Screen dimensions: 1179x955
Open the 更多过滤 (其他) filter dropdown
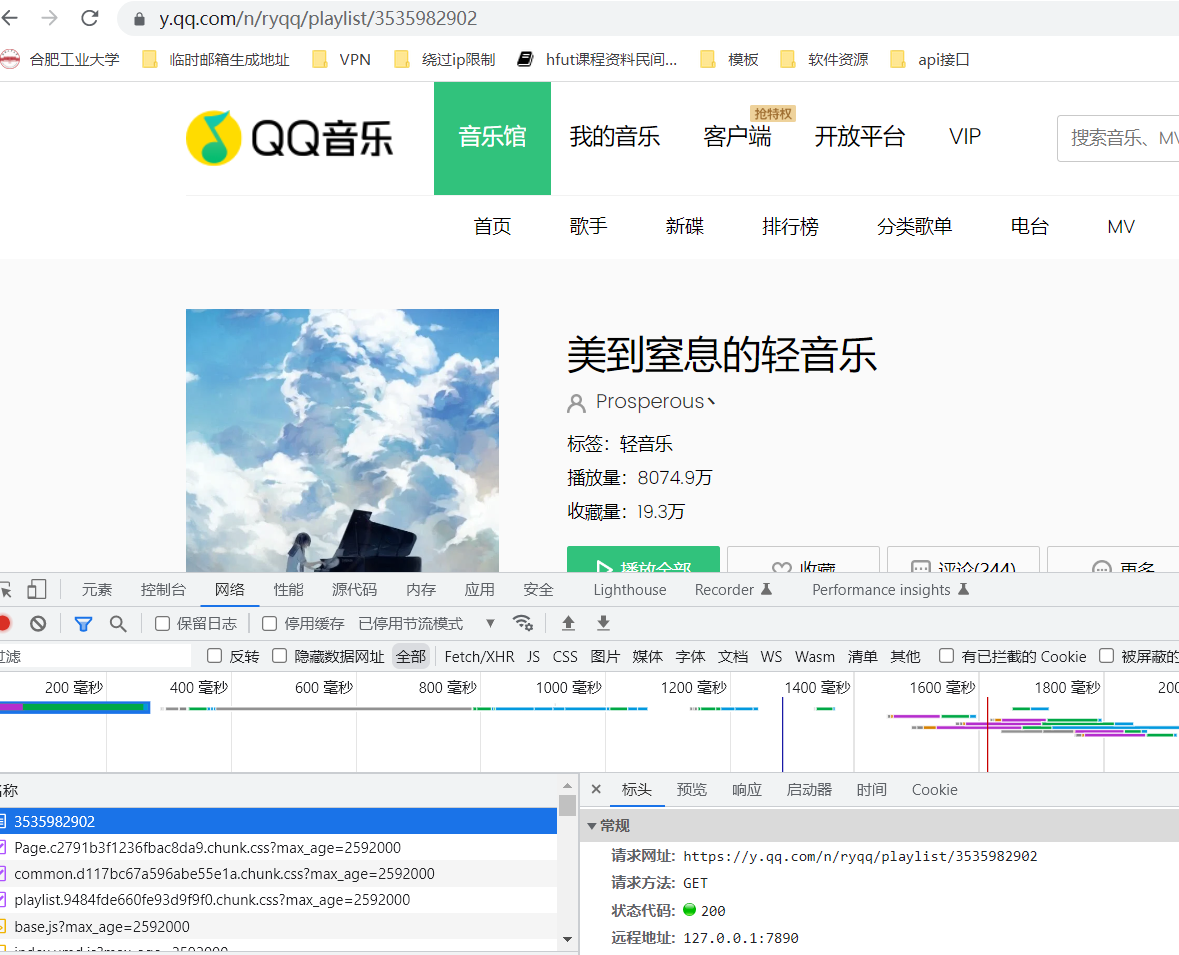point(905,656)
